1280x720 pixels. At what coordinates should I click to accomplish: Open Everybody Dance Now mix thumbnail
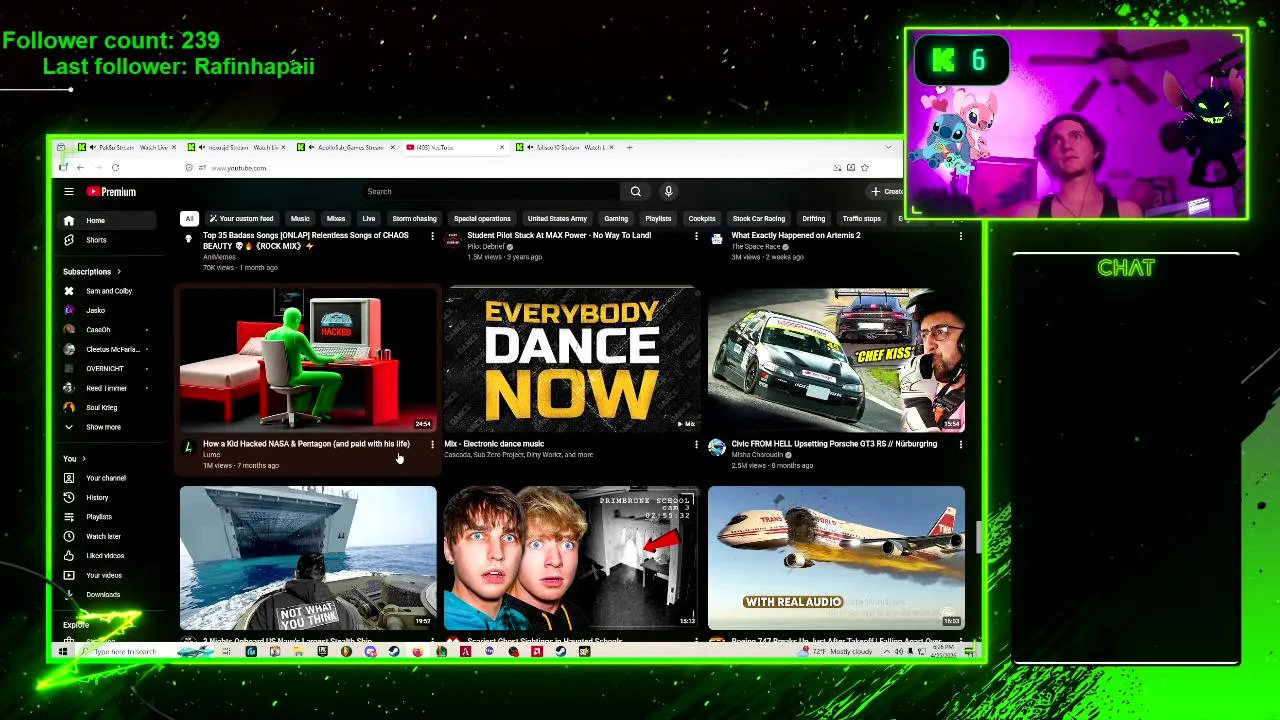point(572,360)
